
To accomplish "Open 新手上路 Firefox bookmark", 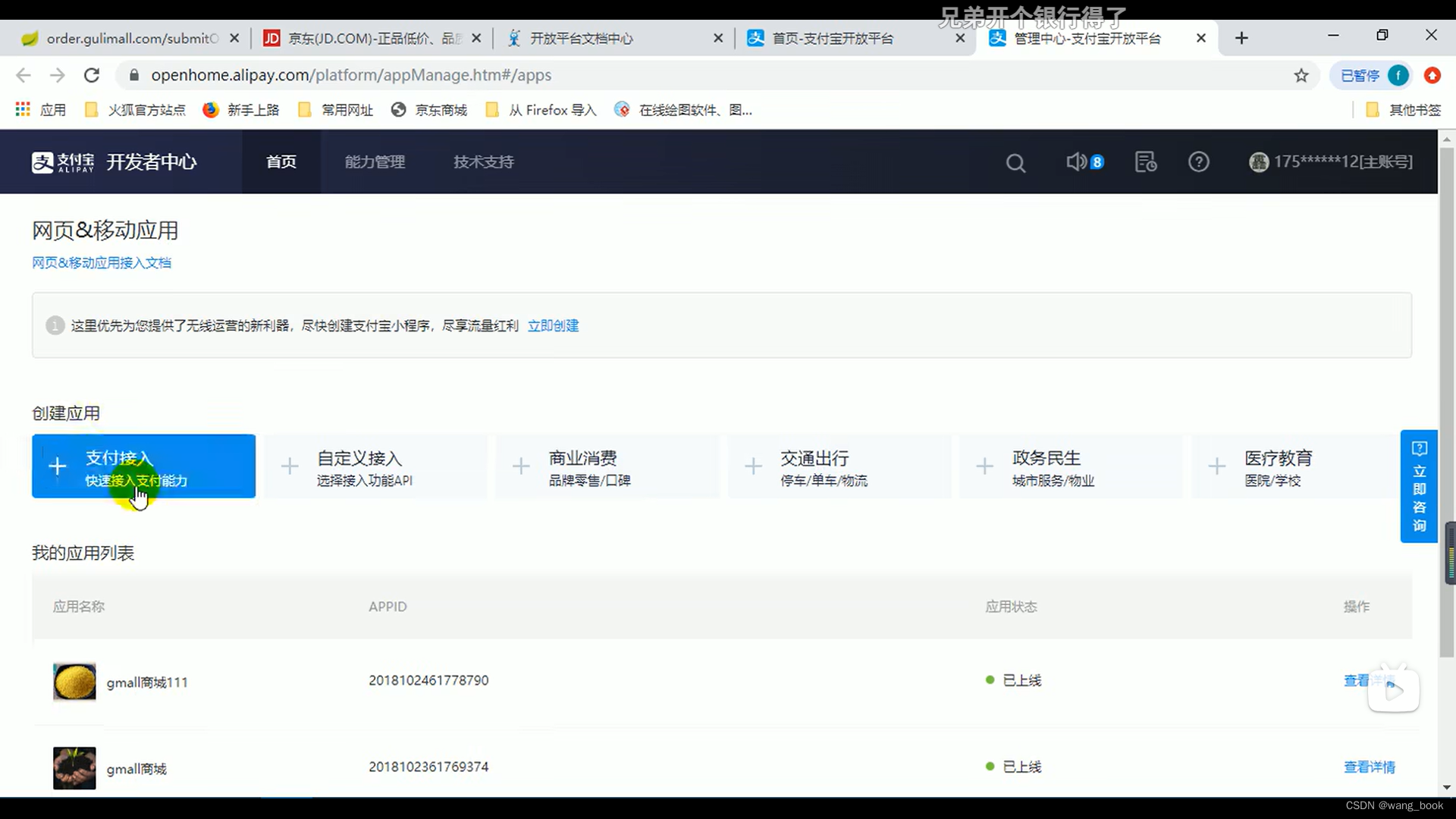I will (x=241, y=110).
